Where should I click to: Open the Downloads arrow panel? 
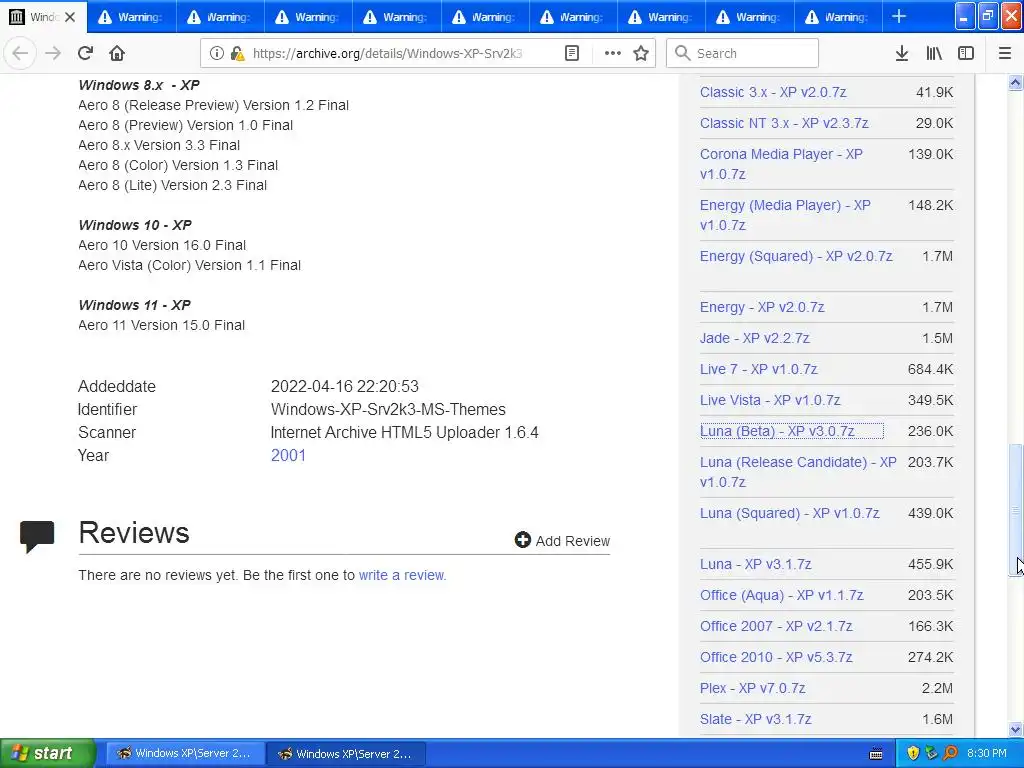point(901,53)
